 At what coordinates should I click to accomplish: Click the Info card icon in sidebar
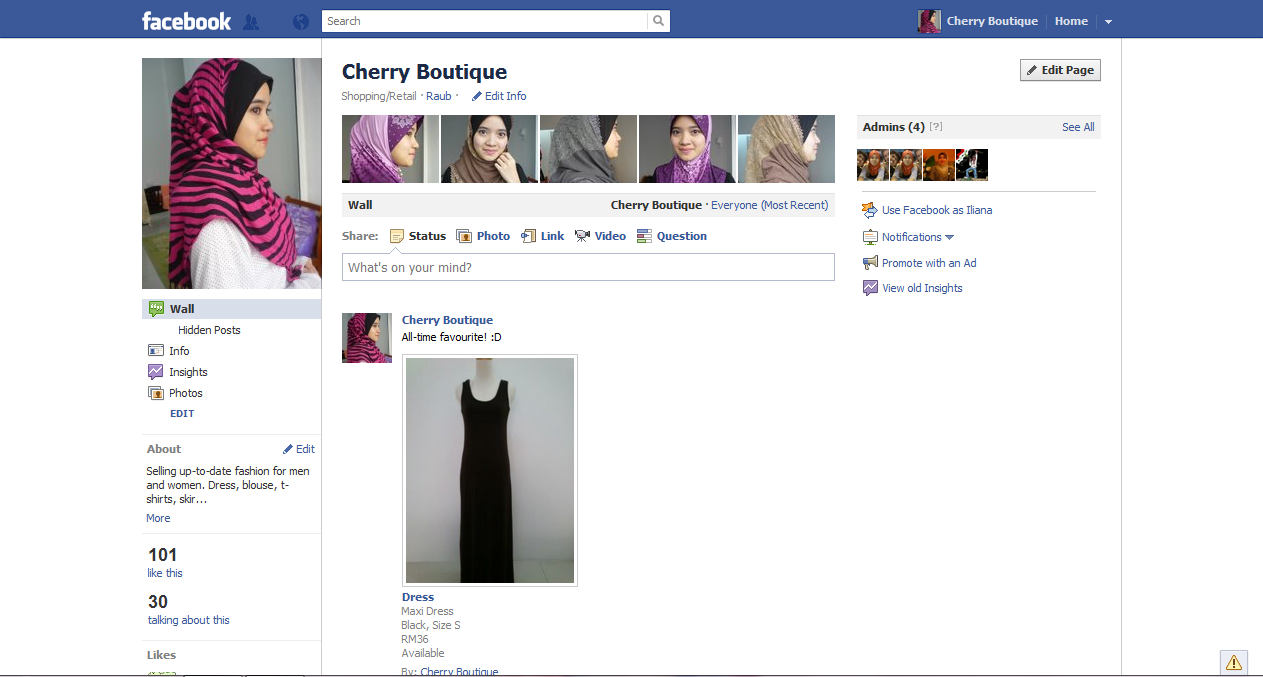tap(156, 351)
